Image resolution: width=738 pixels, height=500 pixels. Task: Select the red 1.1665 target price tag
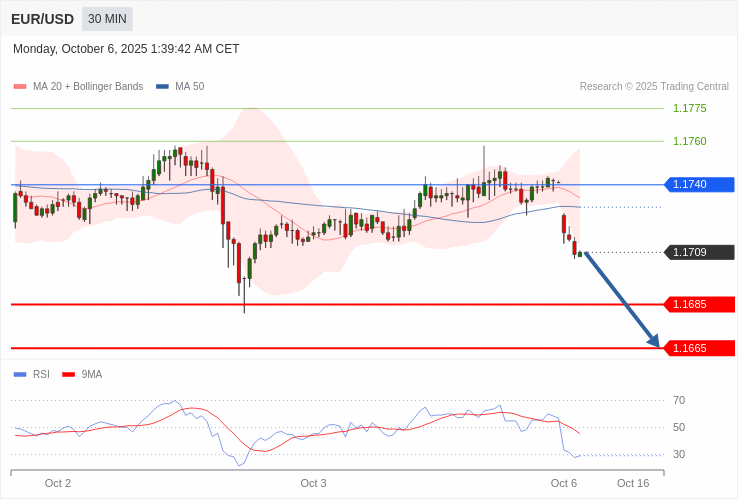click(699, 348)
